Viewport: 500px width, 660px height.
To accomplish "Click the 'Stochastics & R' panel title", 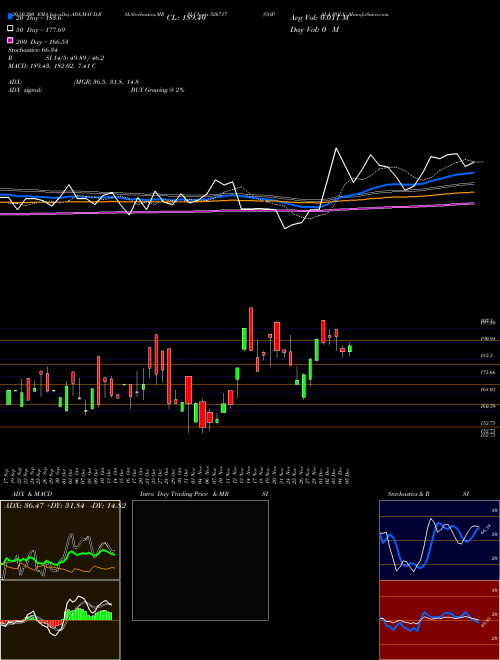I will tap(409, 494).
